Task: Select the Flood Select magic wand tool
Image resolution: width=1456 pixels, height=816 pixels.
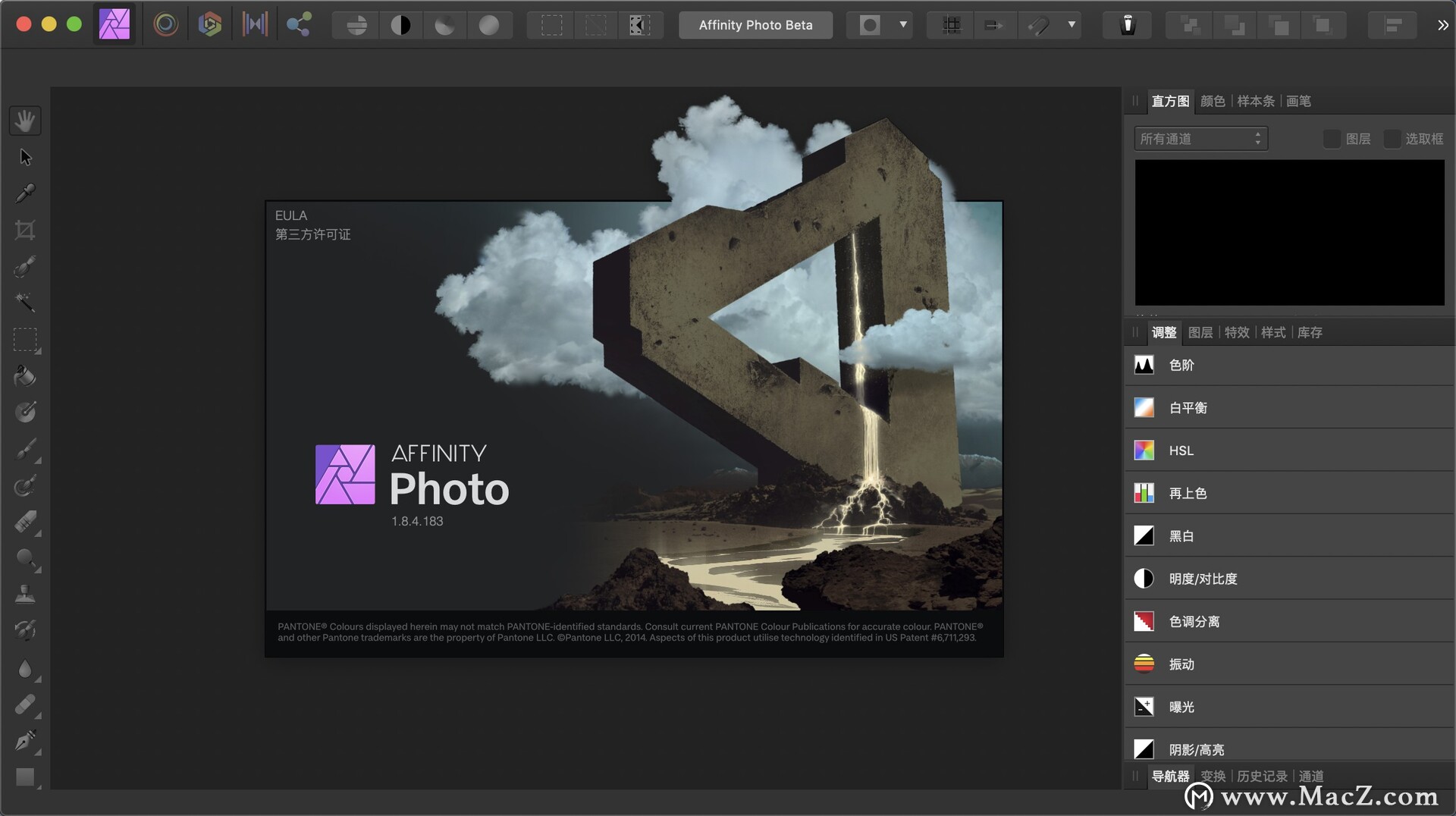Action: tap(25, 303)
